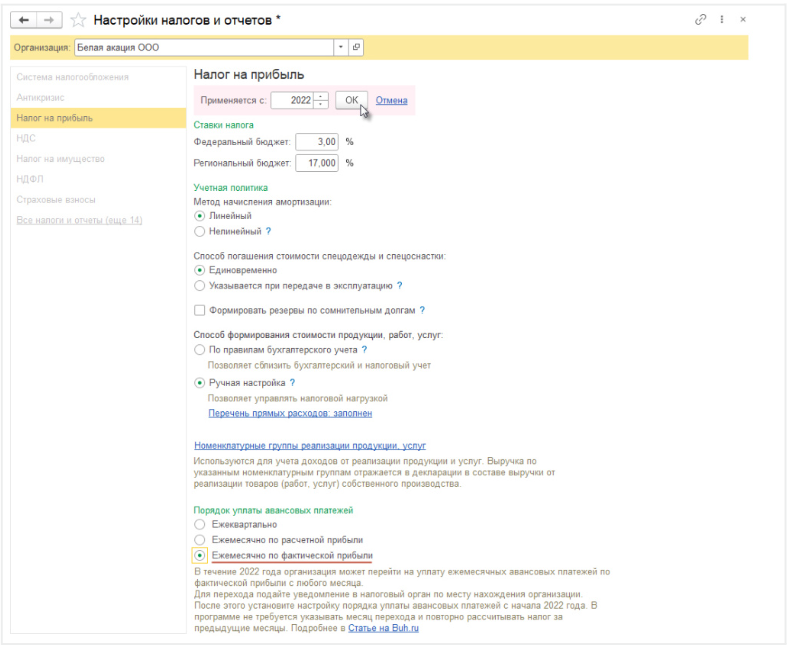Open Налог на имущество section
This screenshot has width=790, height=651.
[x=60, y=159]
